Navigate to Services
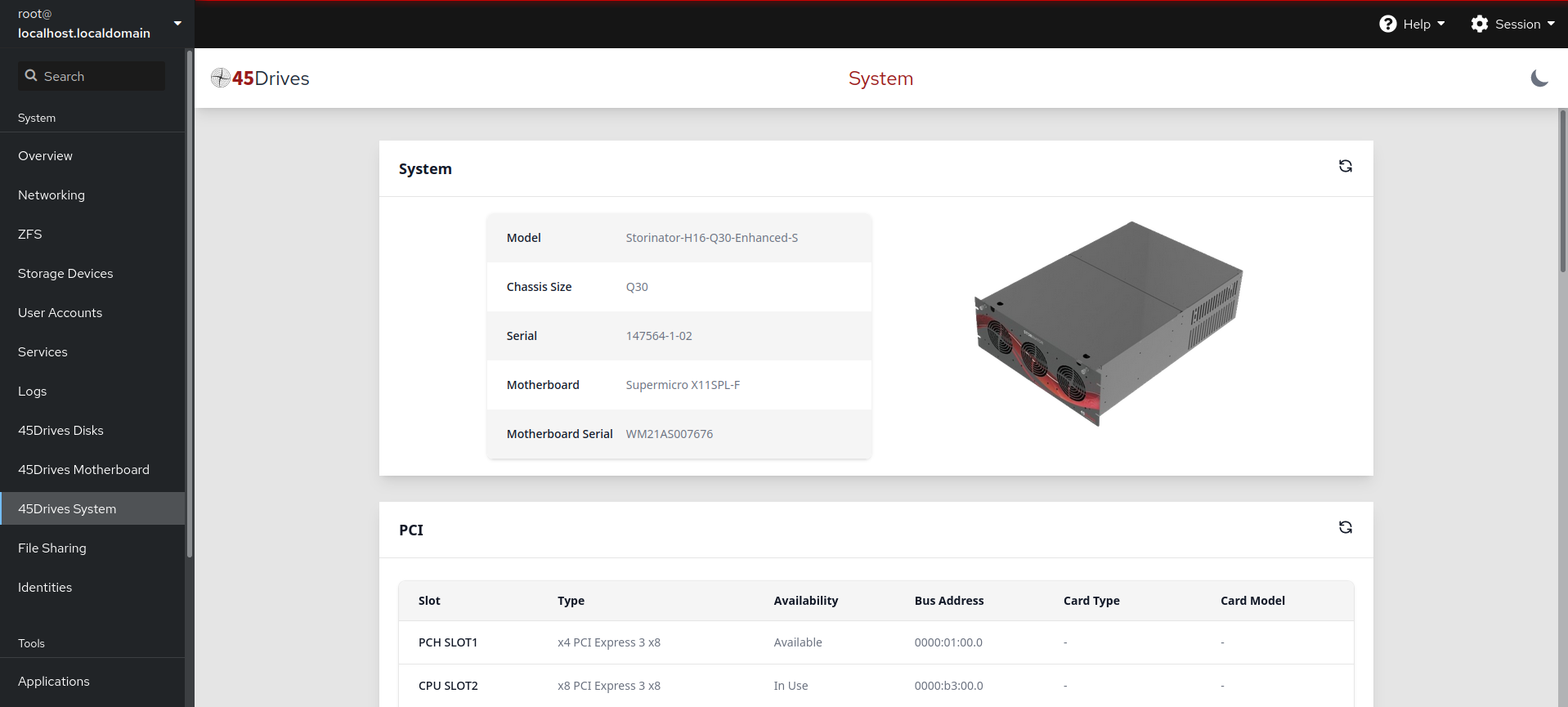 [x=92, y=352]
